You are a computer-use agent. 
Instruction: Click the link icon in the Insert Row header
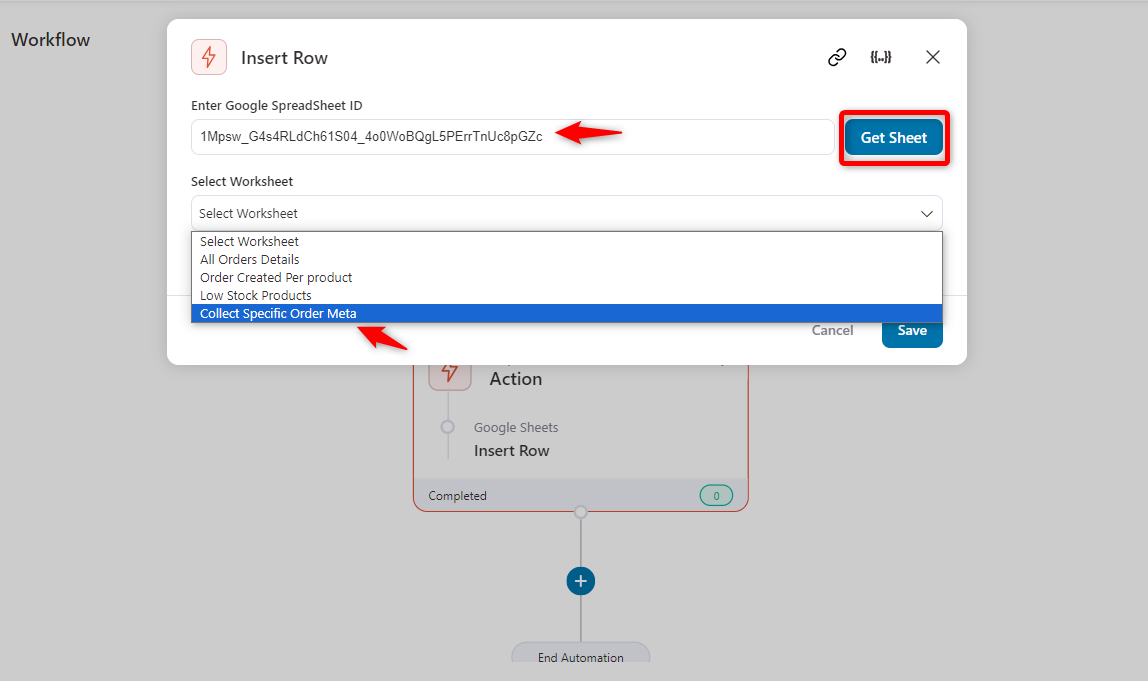point(837,57)
